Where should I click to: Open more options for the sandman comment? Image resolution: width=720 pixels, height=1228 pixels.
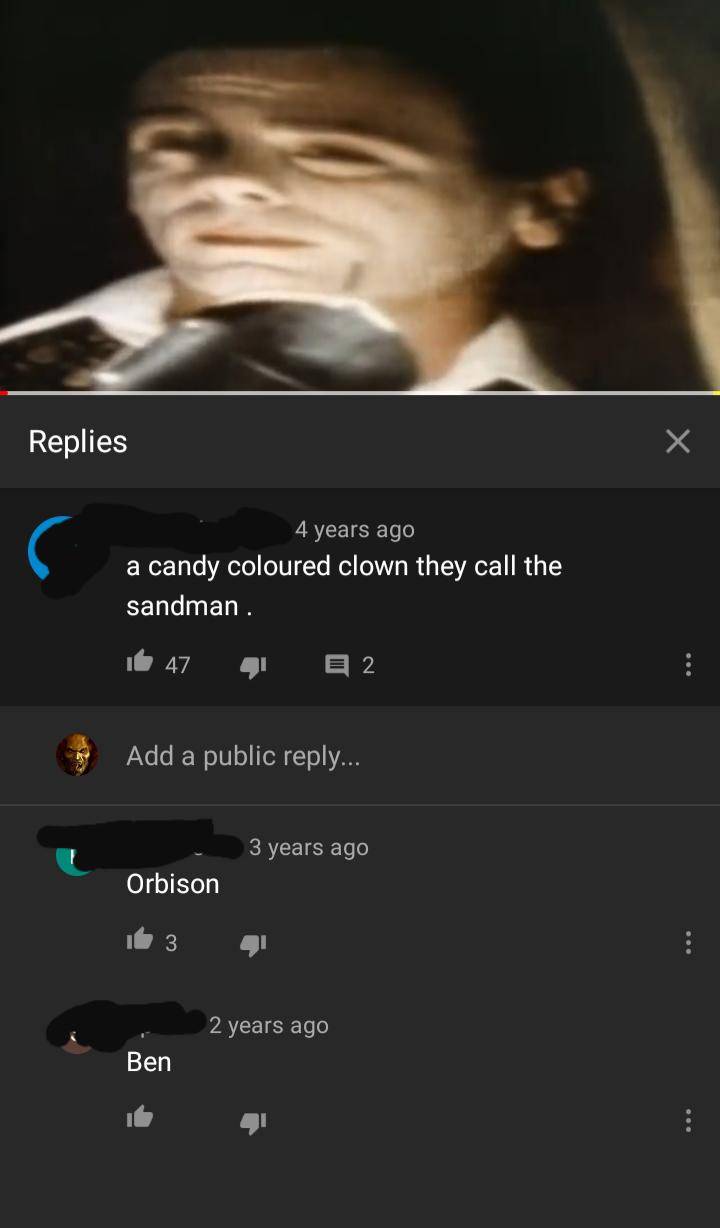687,665
